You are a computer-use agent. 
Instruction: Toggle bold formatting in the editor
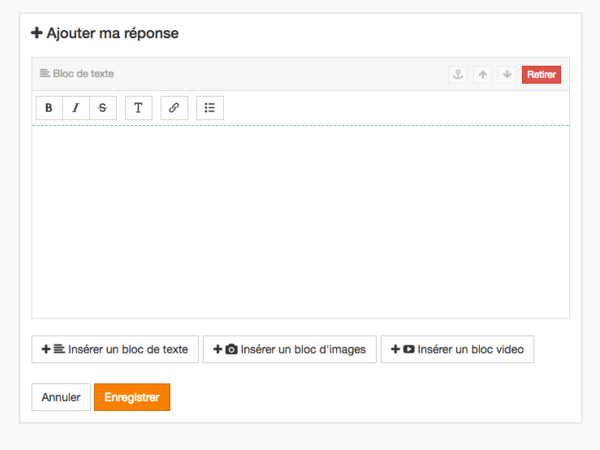[49, 108]
